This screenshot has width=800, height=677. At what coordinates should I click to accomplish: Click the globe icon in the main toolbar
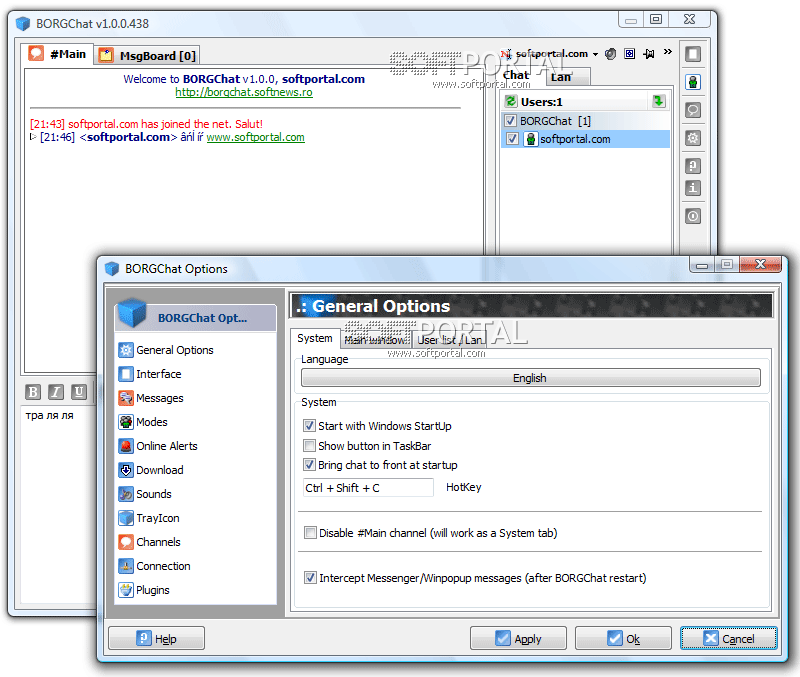(x=610, y=54)
